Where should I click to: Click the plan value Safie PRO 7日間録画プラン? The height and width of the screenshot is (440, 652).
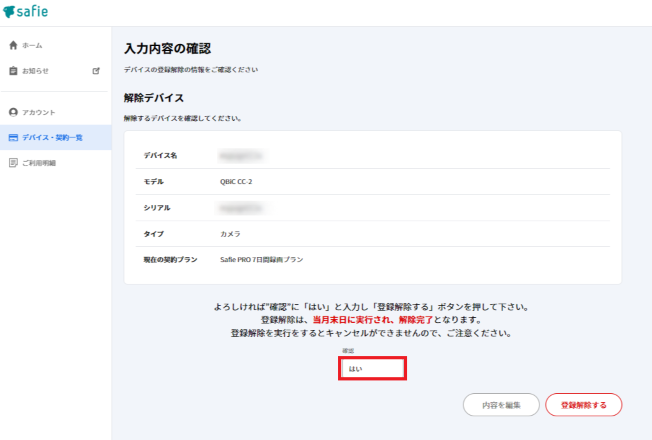coord(262,260)
